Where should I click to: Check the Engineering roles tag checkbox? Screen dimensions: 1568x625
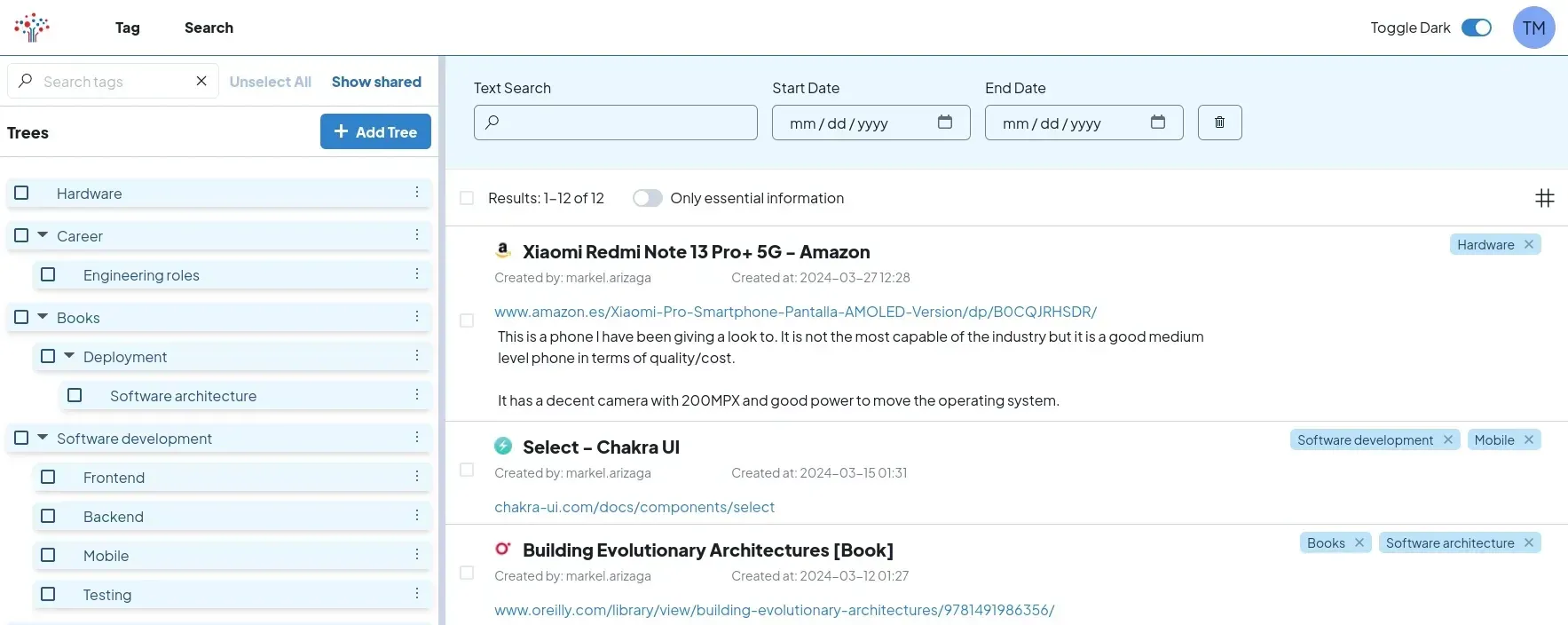[x=48, y=275]
